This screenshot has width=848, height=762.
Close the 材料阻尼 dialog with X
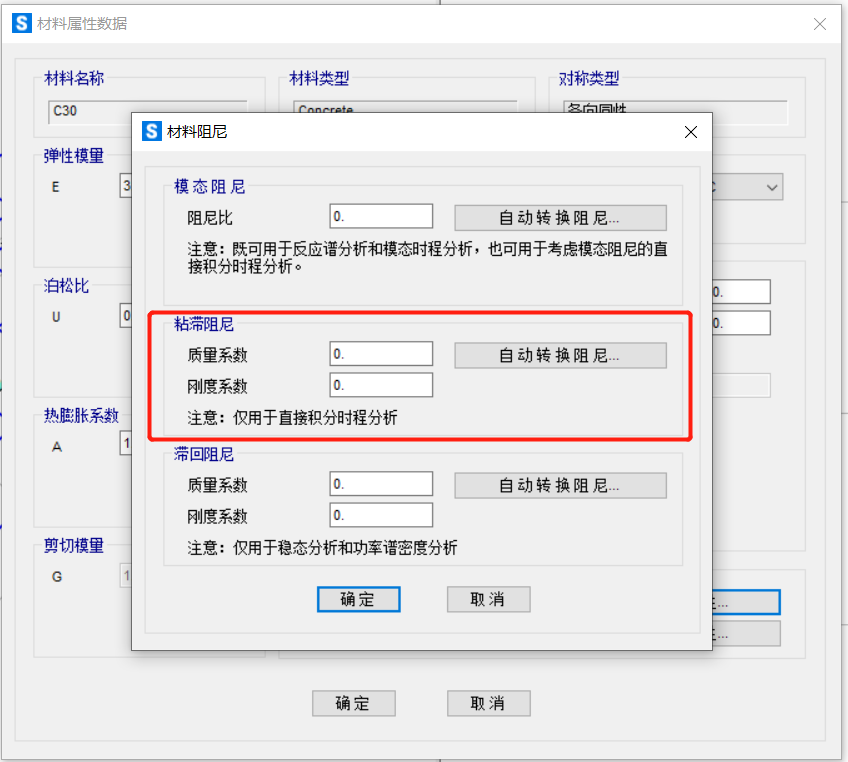pos(690,131)
